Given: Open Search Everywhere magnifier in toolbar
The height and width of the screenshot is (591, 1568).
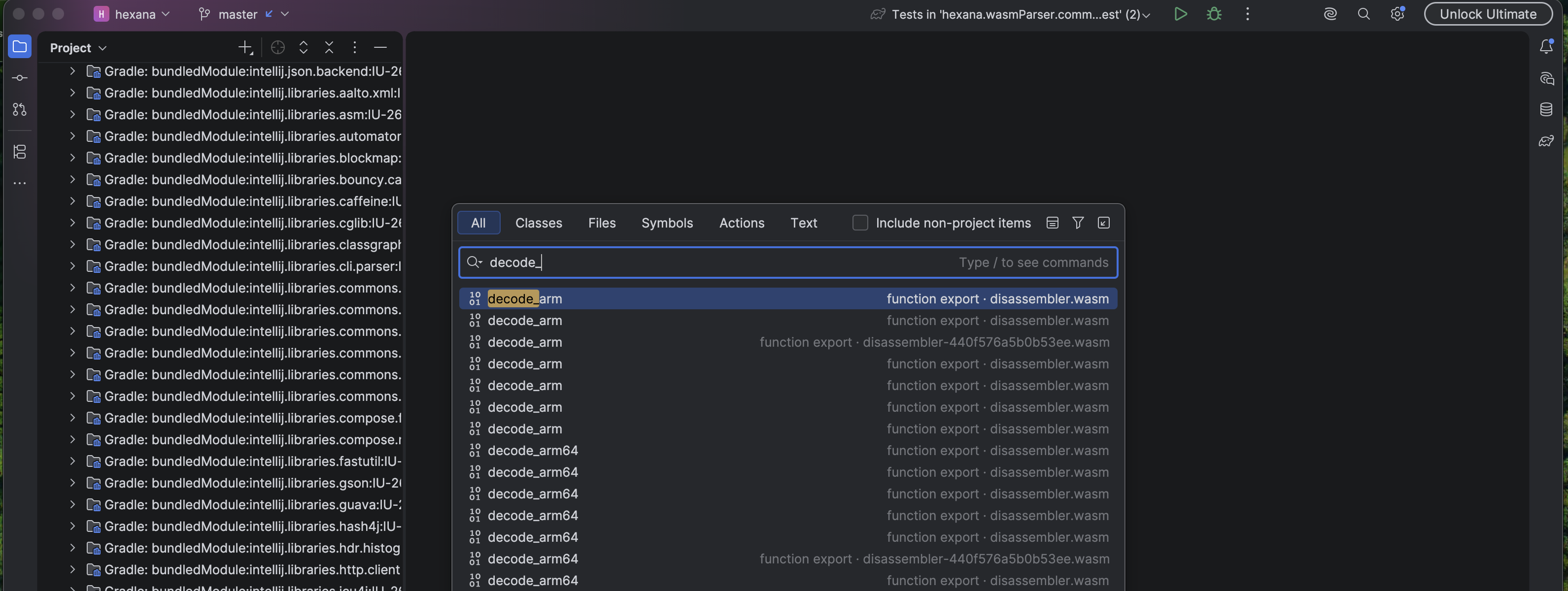Looking at the screenshot, I should [x=1363, y=14].
